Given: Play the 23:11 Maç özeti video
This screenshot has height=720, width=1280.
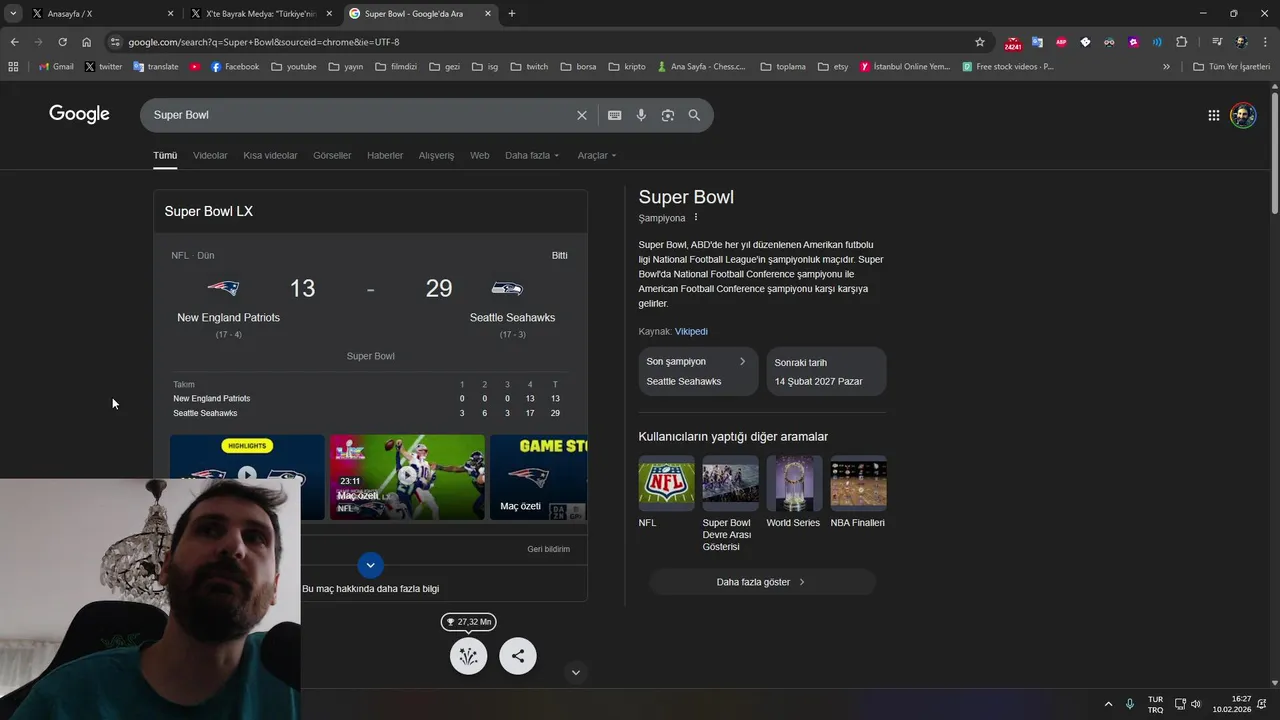Looking at the screenshot, I should click(407, 477).
